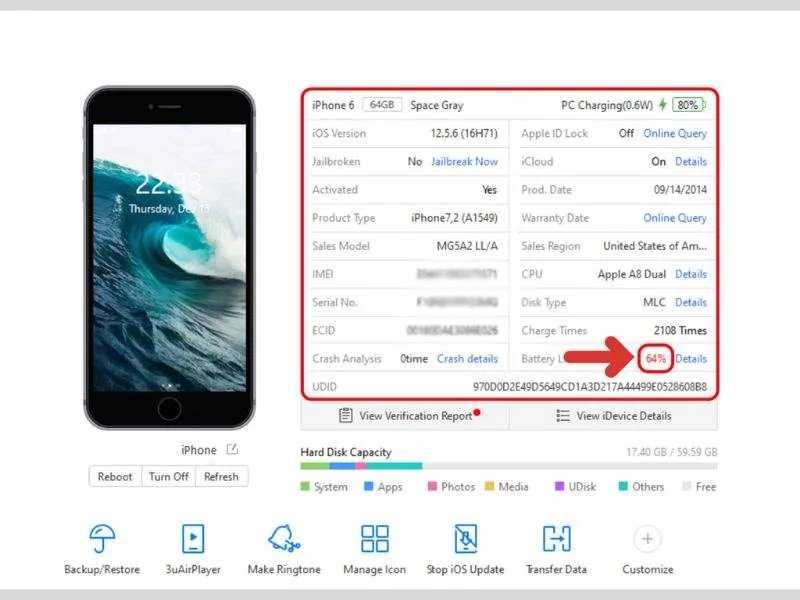Click the MLC disk type value

tap(654, 302)
